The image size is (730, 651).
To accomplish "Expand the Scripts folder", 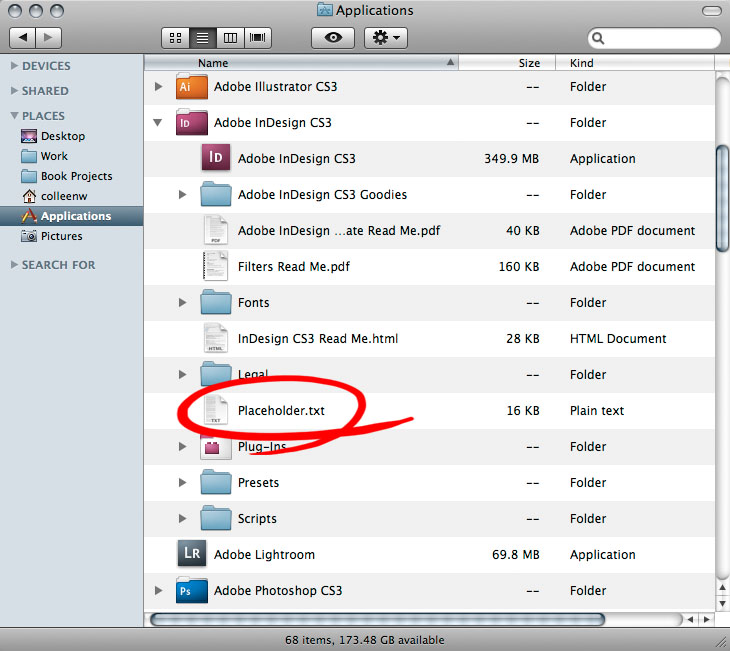I will [x=182, y=518].
